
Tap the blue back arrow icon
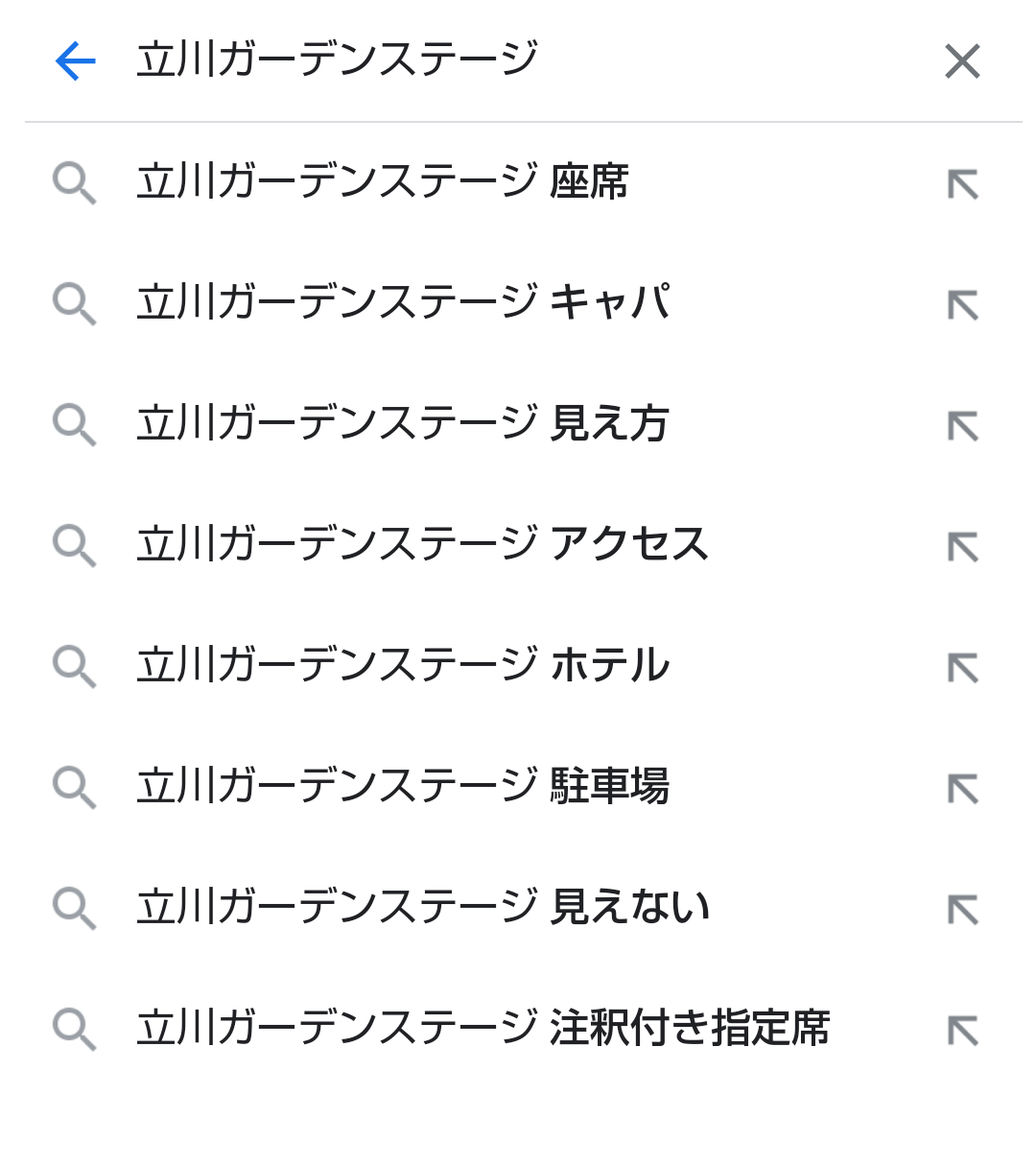click(75, 61)
